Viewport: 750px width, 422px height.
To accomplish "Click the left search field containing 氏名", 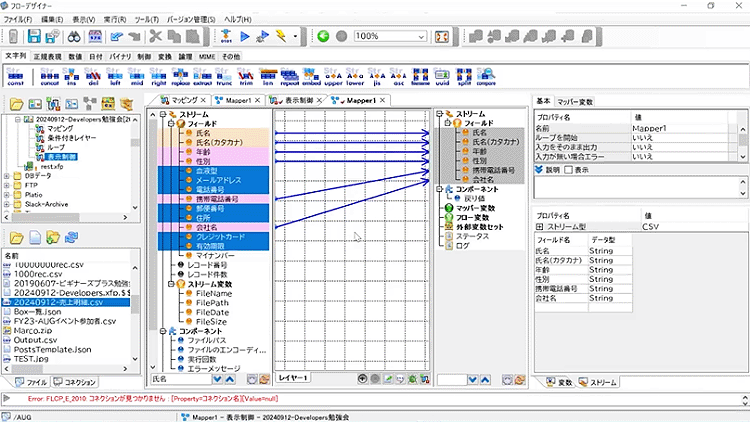I will pos(181,379).
